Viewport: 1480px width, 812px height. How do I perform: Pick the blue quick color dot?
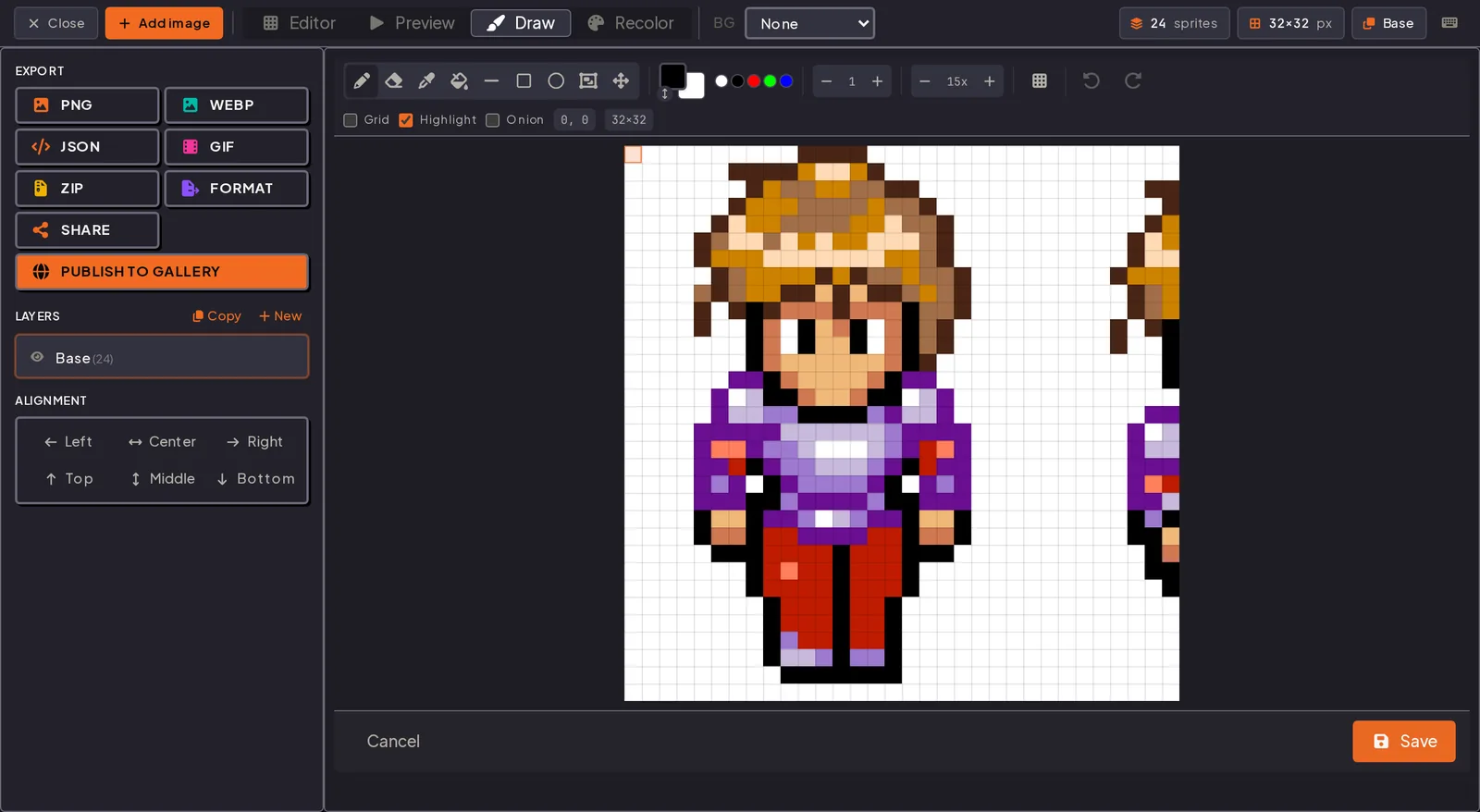click(786, 81)
